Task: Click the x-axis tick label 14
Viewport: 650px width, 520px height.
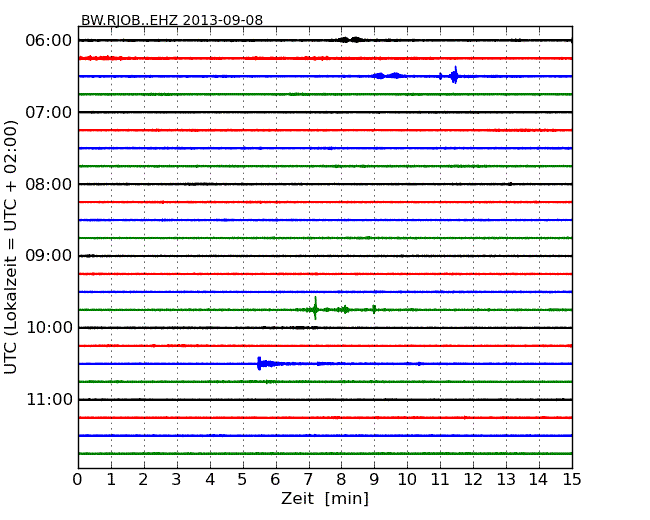Action: (x=538, y=480)
